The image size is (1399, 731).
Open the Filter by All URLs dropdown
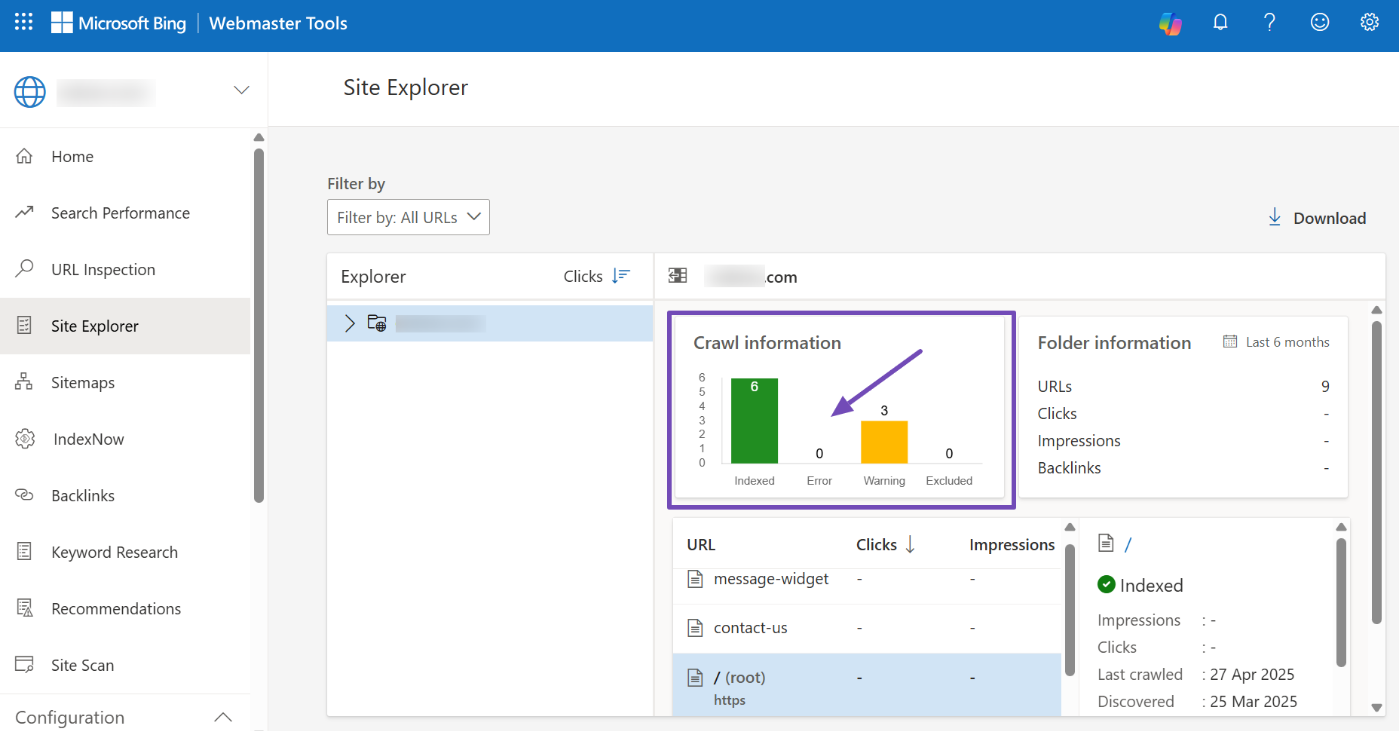408,217
